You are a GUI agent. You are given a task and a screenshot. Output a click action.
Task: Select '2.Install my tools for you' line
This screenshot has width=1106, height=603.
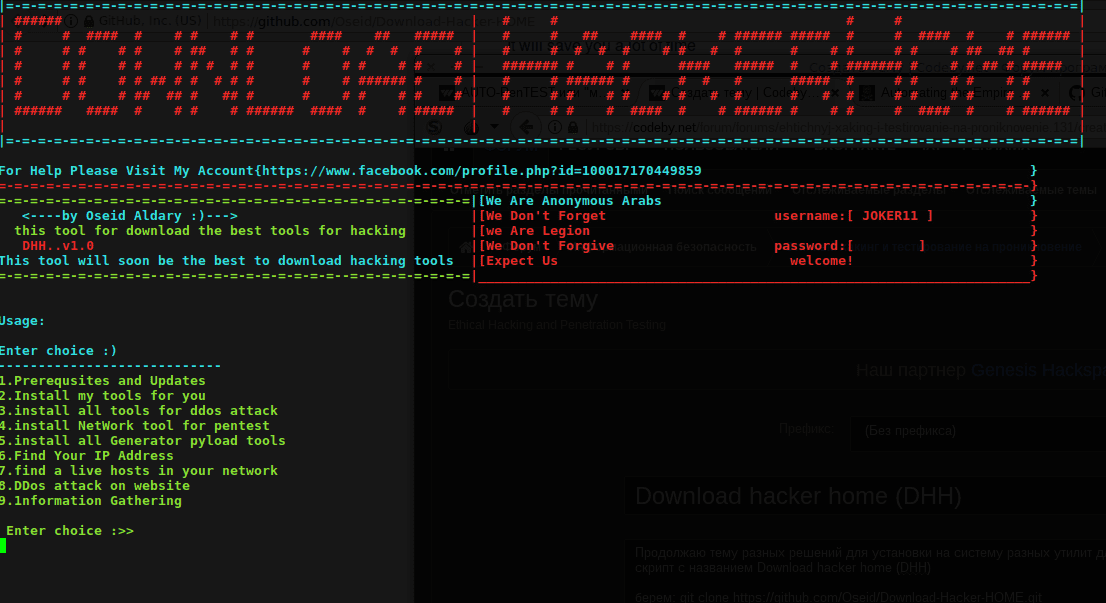(x=103, y=396)
